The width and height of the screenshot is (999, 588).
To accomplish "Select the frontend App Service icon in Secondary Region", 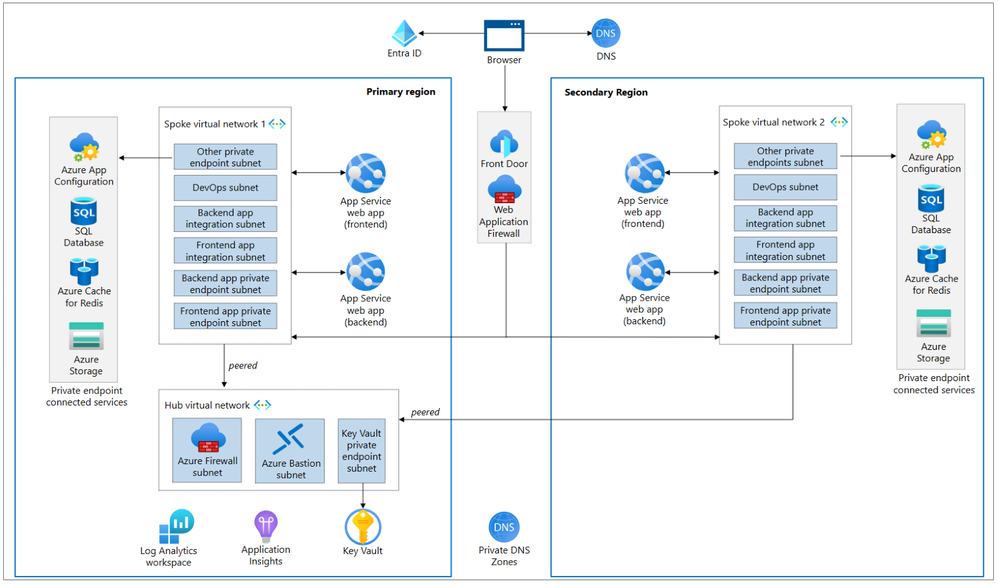I will point(644,173).
